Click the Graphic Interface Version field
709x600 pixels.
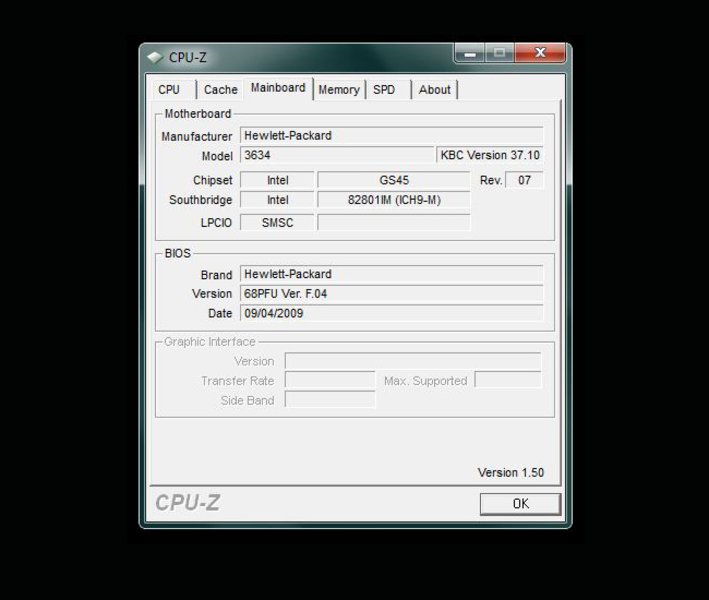pos(413,361)
